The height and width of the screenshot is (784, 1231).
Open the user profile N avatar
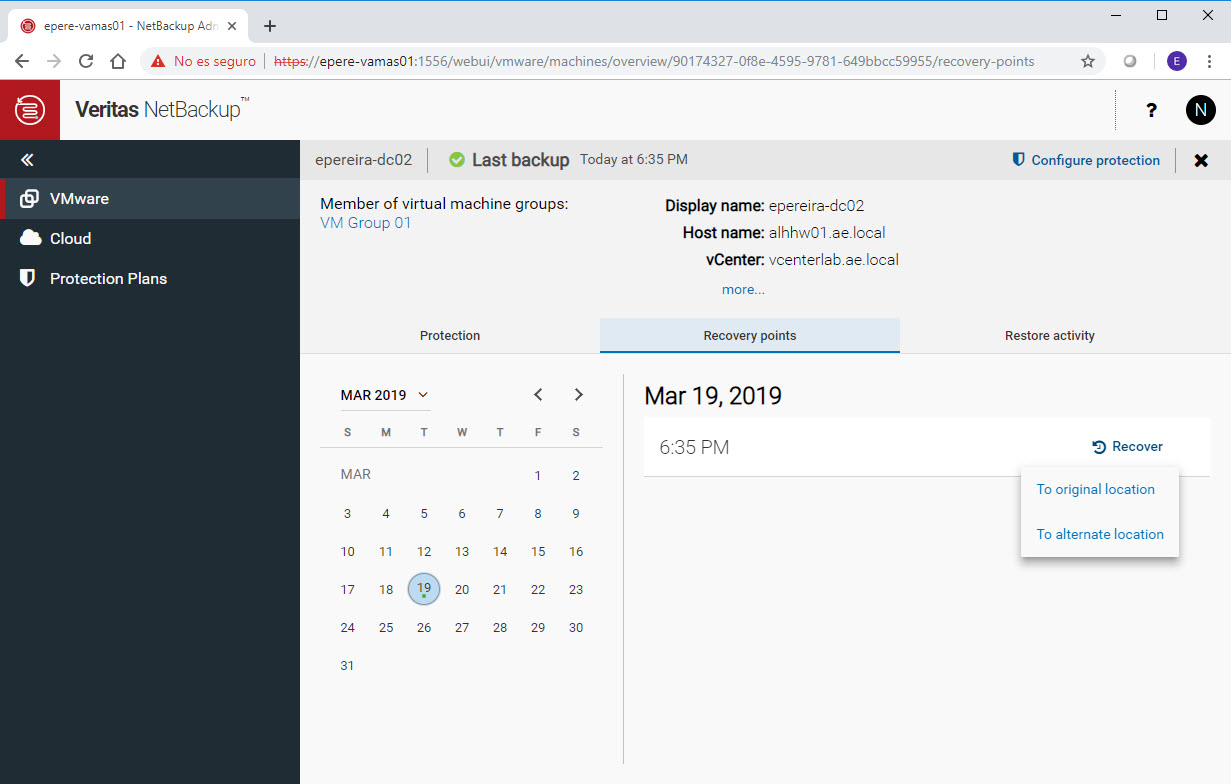(x=1200, y=110)
